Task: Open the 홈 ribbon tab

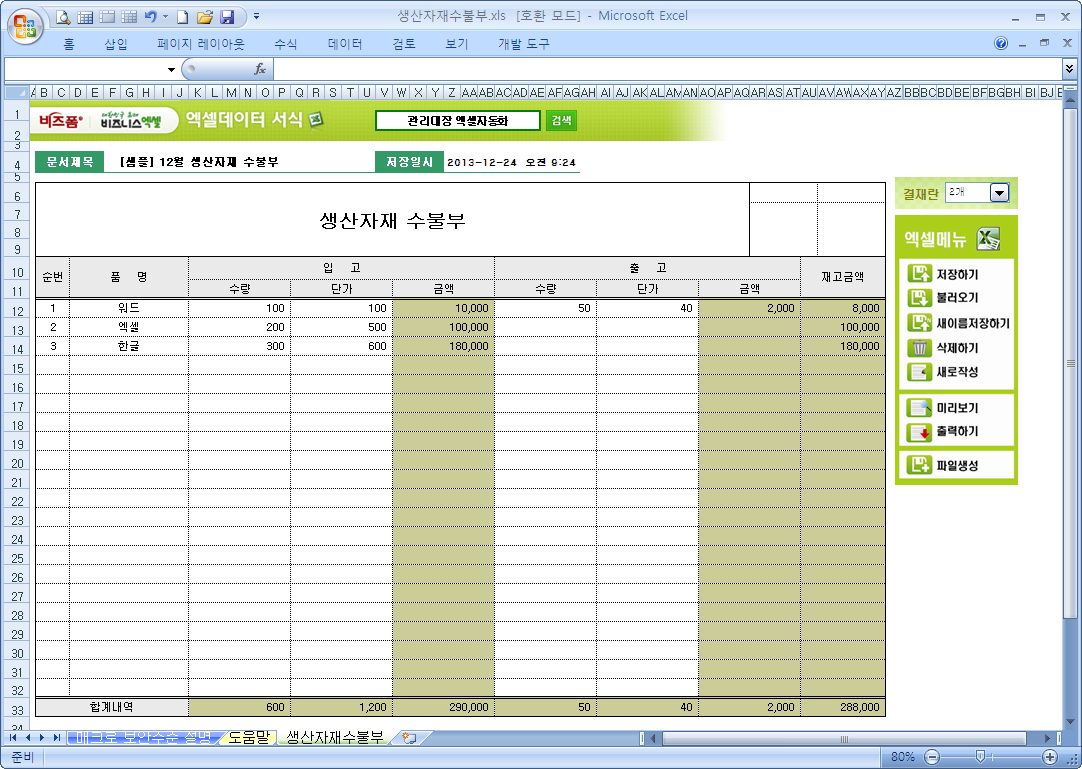Action: pos(68,44)
